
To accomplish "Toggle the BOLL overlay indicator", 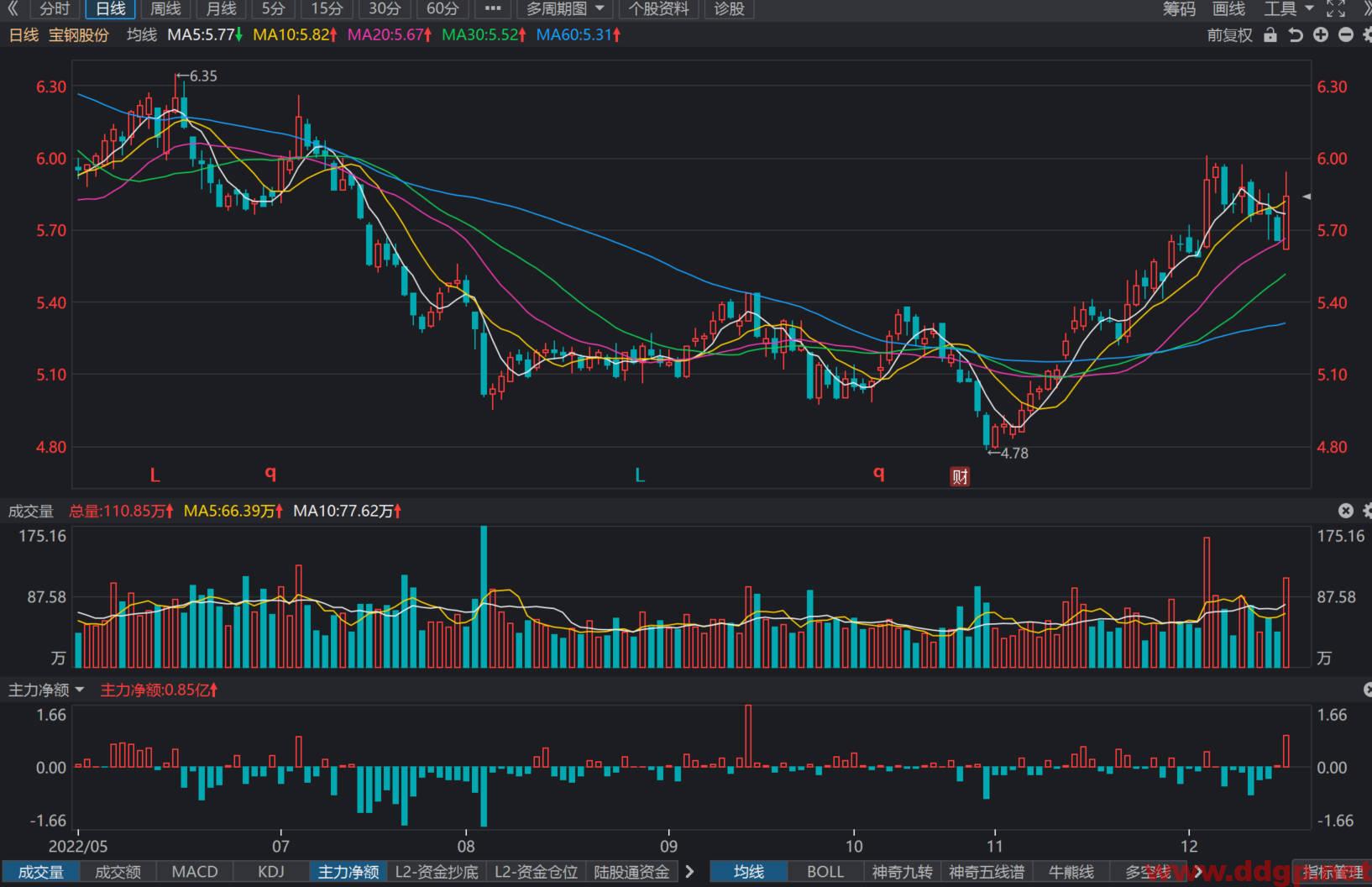I will click(825, 872).
